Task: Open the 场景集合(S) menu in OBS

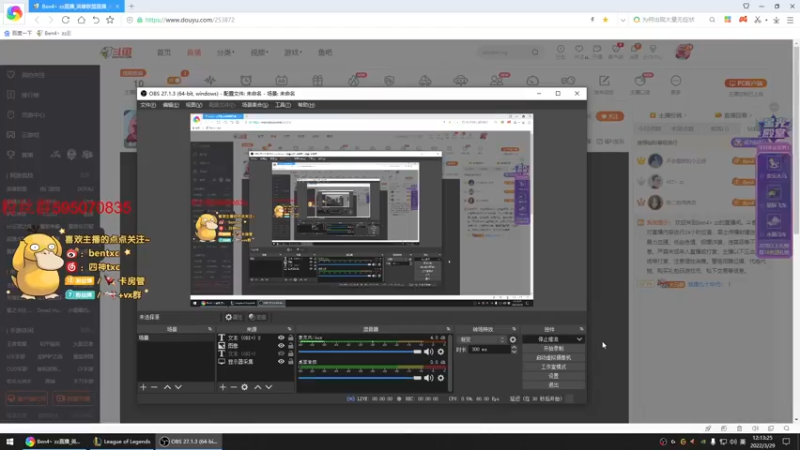Action: click(x=255, y=105)
